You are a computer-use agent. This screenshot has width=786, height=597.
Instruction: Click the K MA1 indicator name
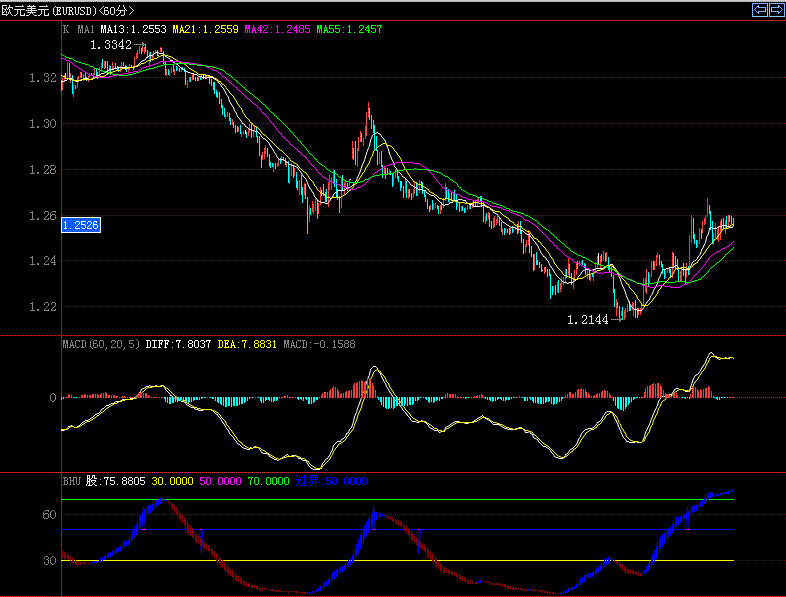coord(80,30)
